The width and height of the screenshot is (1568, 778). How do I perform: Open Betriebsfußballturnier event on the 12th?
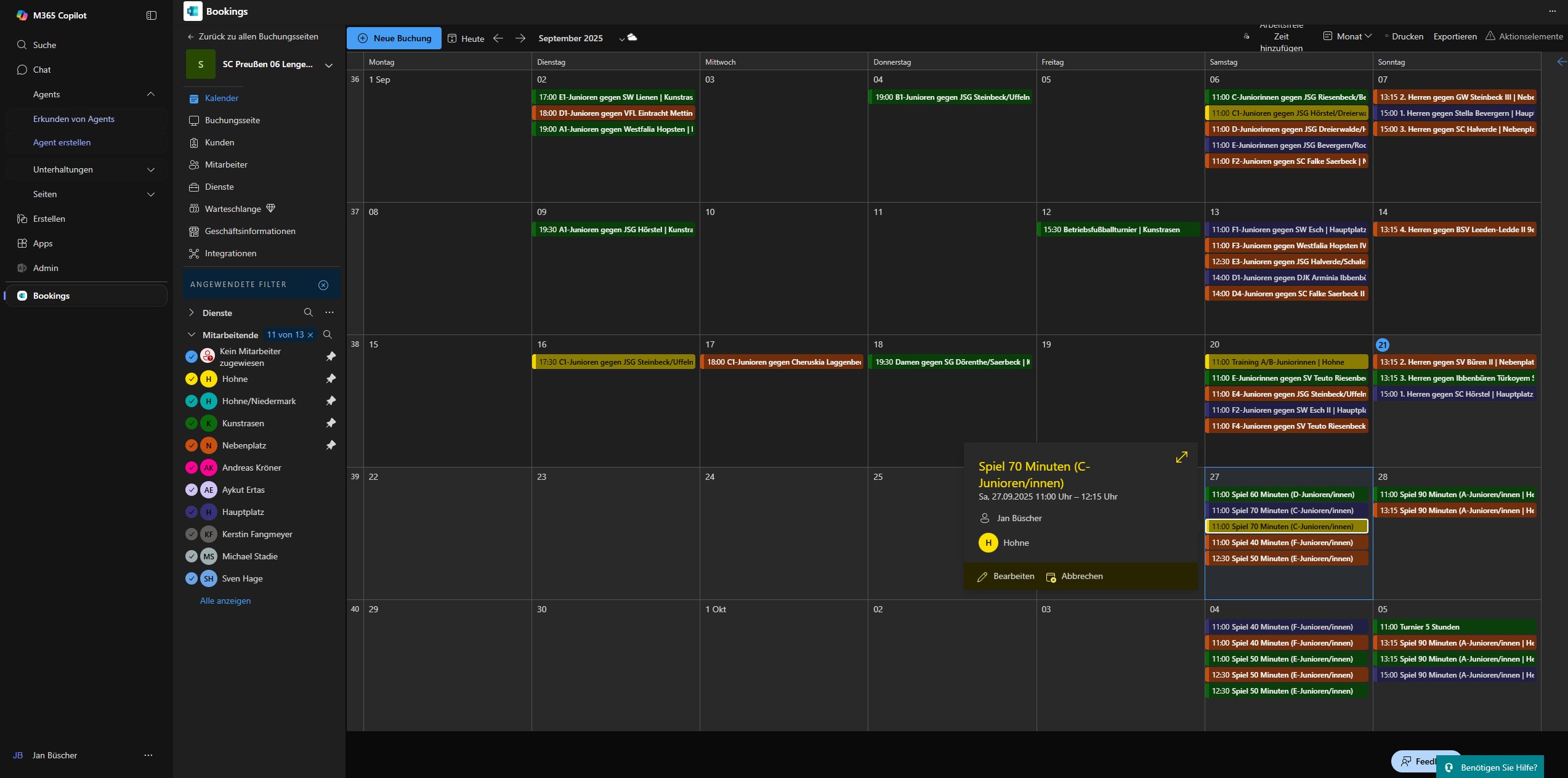point(1117,230)
